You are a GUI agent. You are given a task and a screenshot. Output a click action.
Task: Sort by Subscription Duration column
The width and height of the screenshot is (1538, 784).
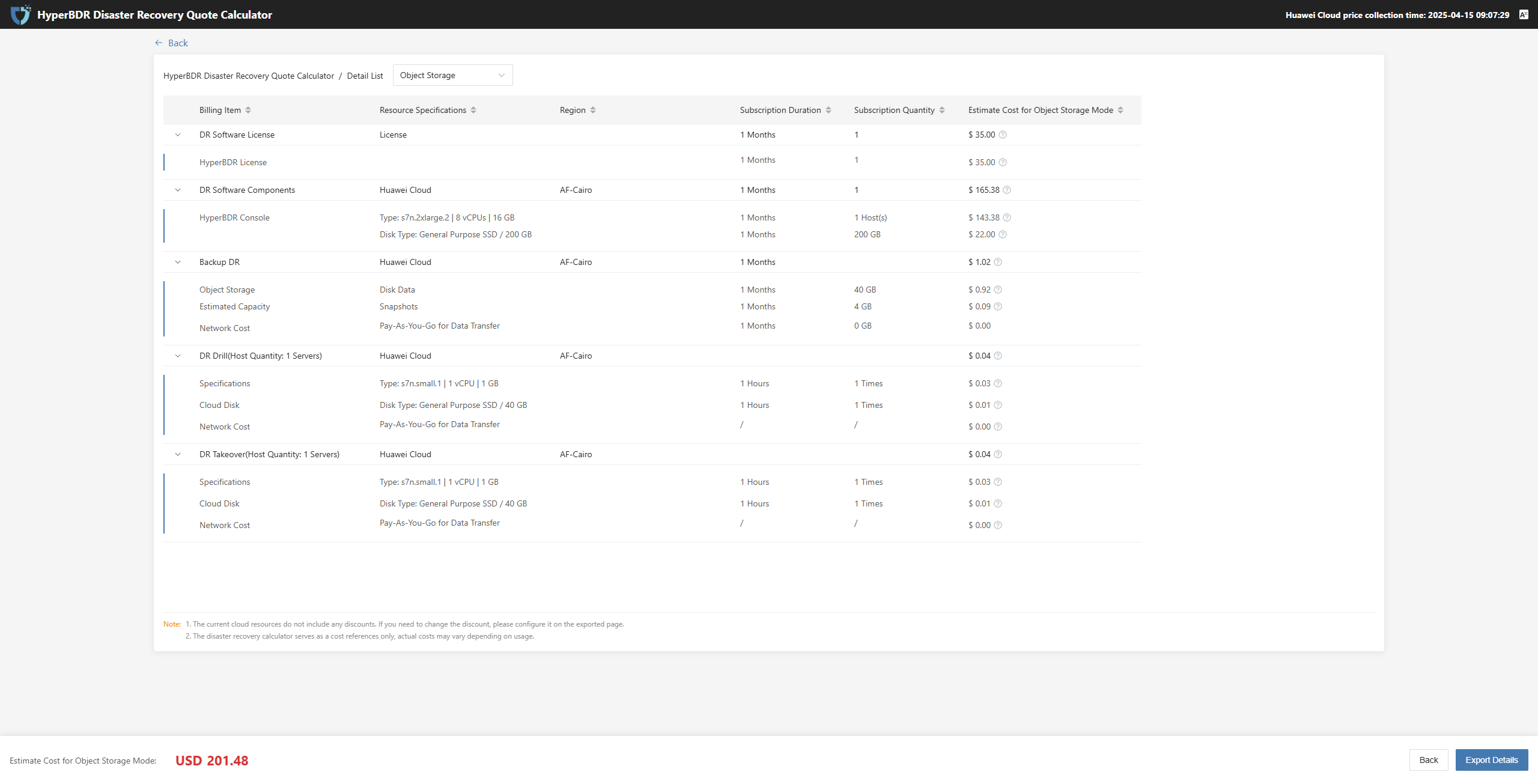pos(828,110)
